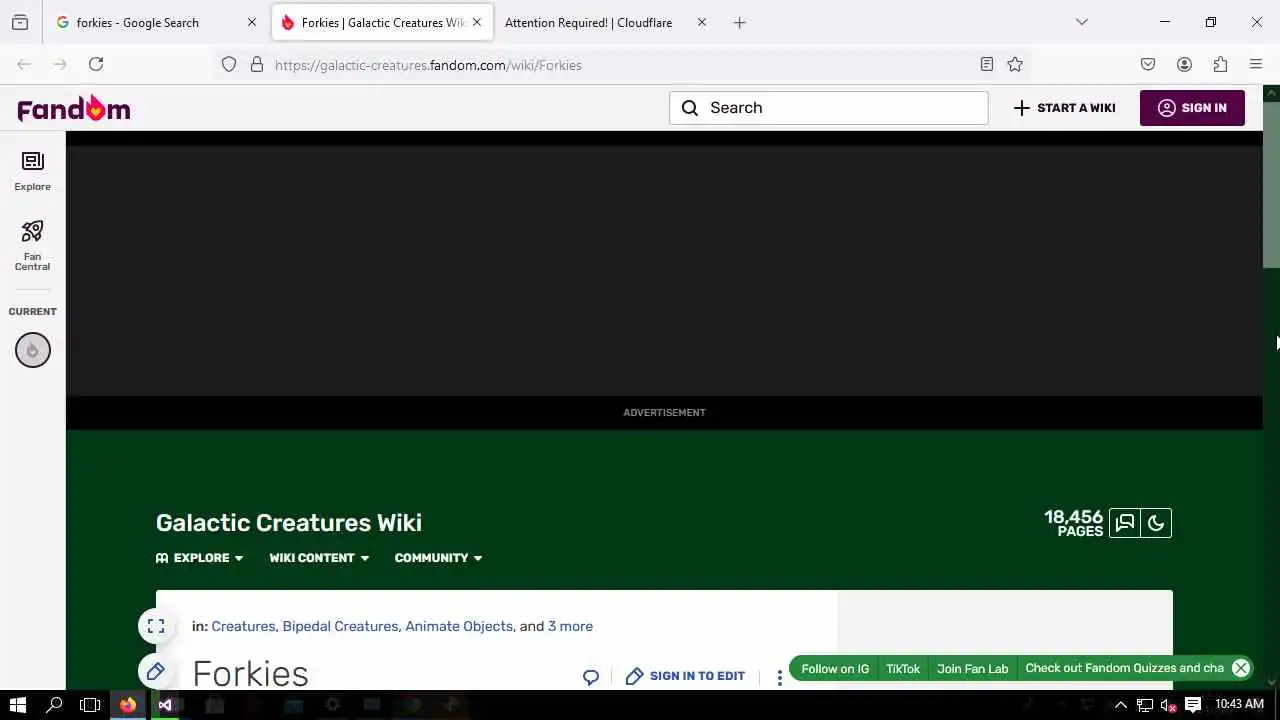Viewport: 1280px width, 720px height.
Task: Open the page comments bubble icon
Action: [x=591, y=677]
